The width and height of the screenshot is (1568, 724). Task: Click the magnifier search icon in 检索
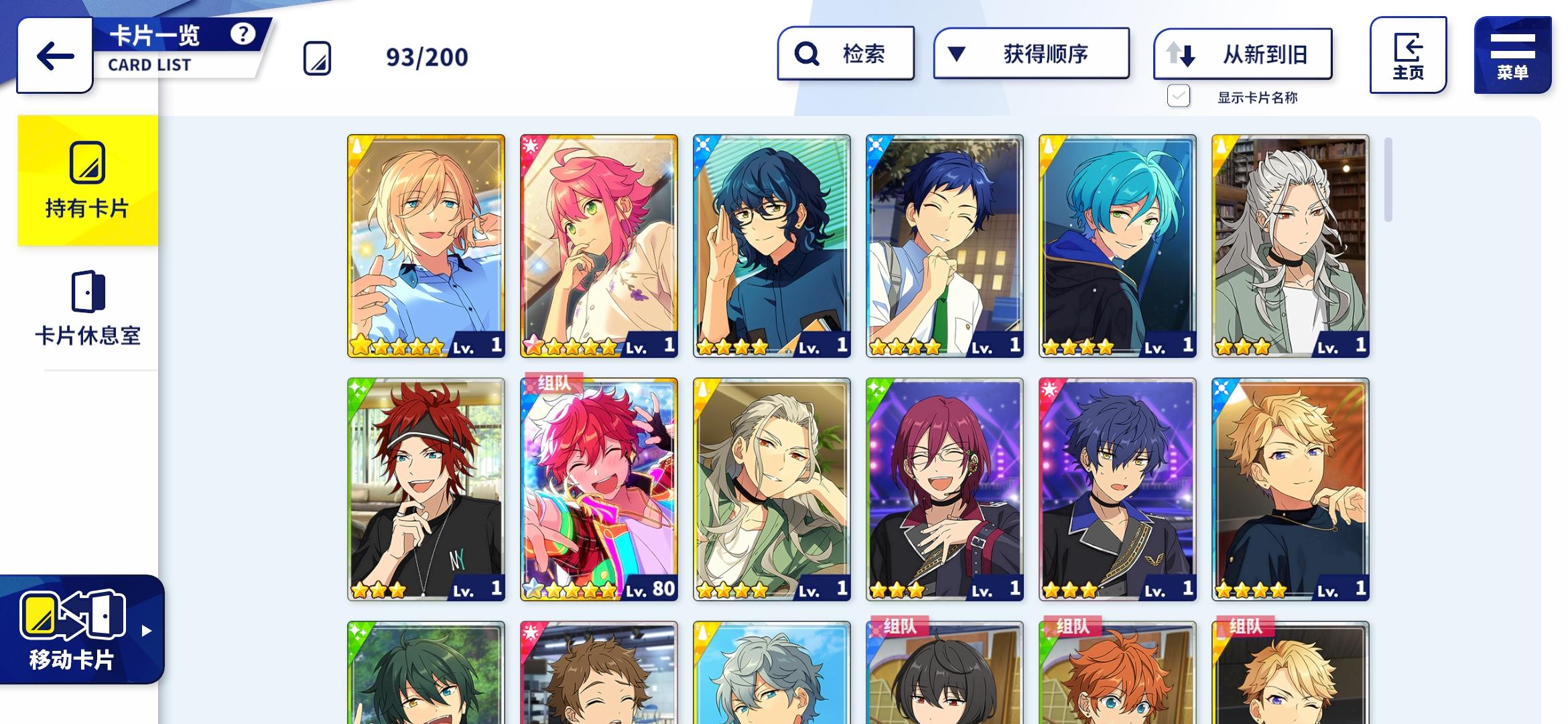click(807, 54)
